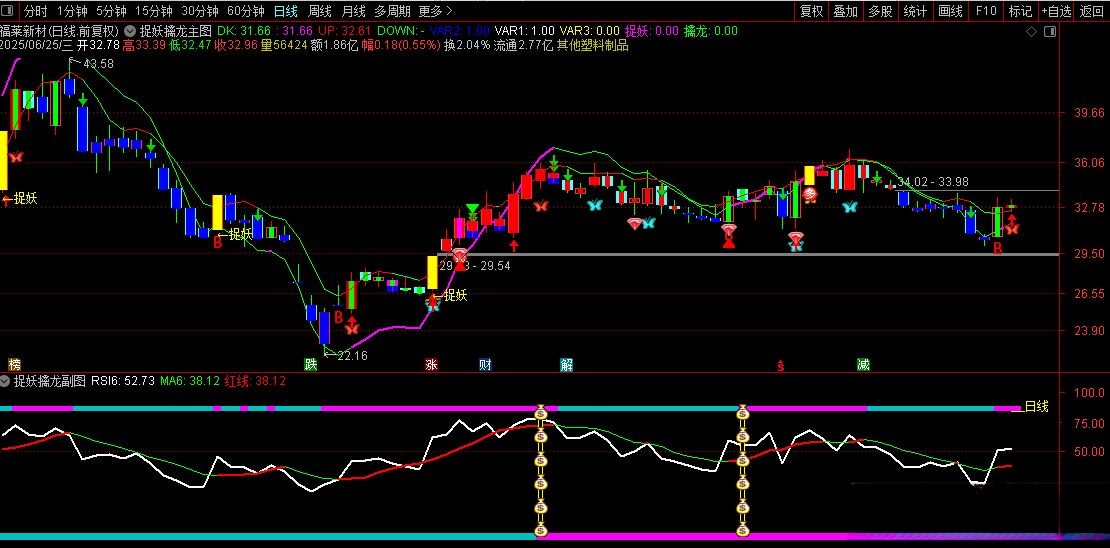
Task: Open the 画线 drawing tools
Action: [x=951, y=11]
